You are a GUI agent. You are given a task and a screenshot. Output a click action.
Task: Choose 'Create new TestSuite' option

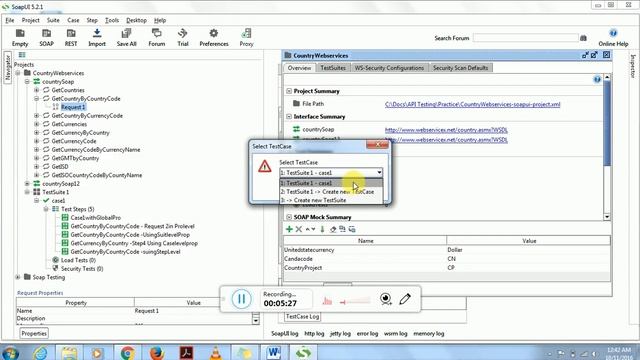pos(331,200)
